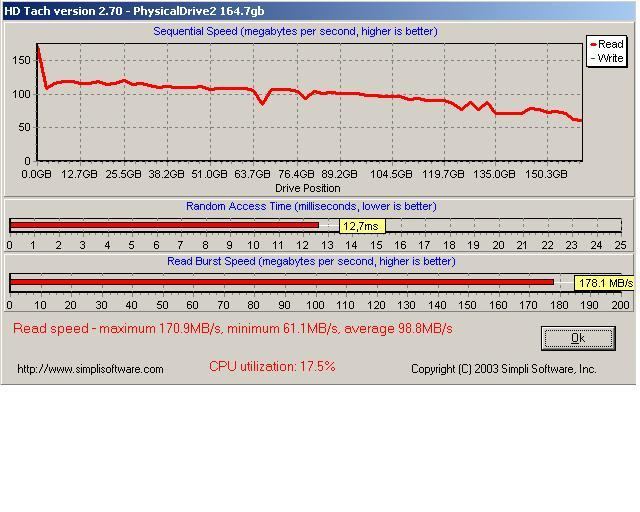Screen dimensions: 640x512
Task: Click the Sequential Speed chart title
Action: (295, 31)
